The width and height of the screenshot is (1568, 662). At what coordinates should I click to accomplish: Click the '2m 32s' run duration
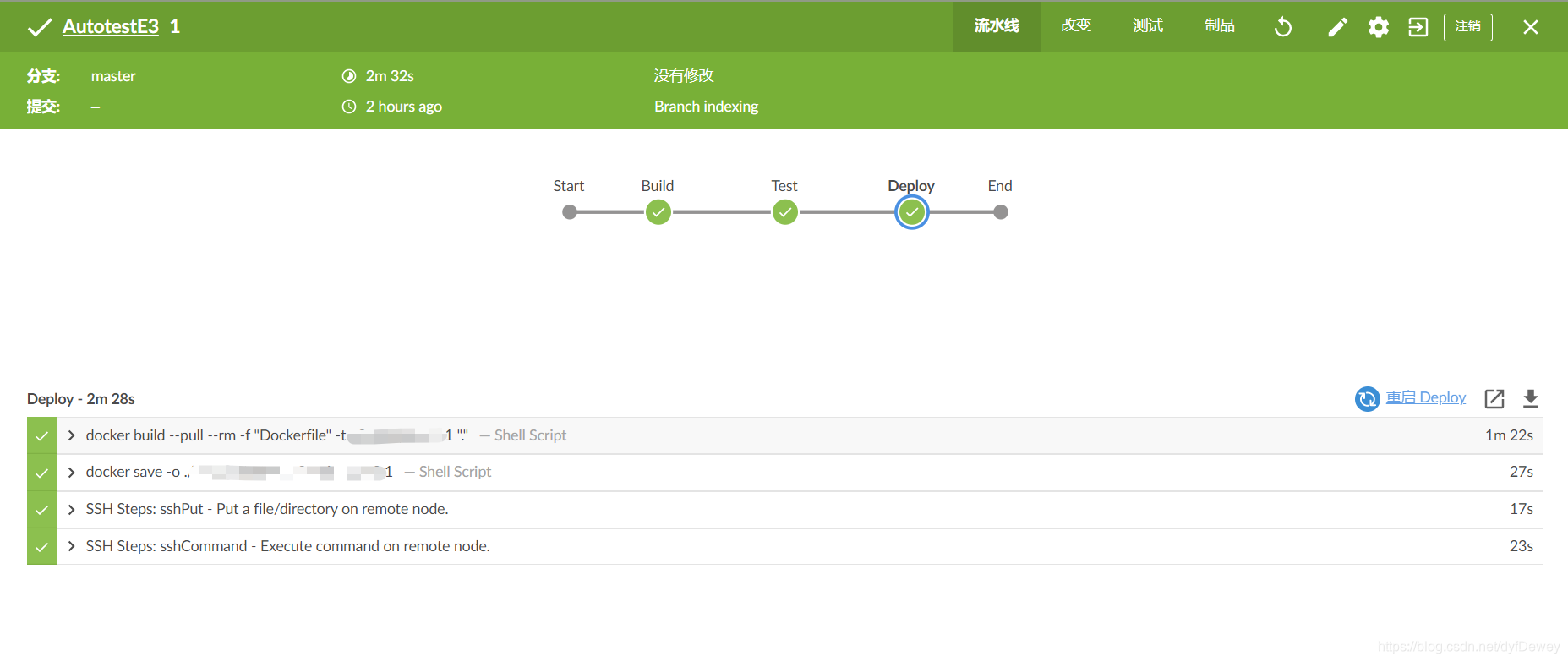pos(390,76)
